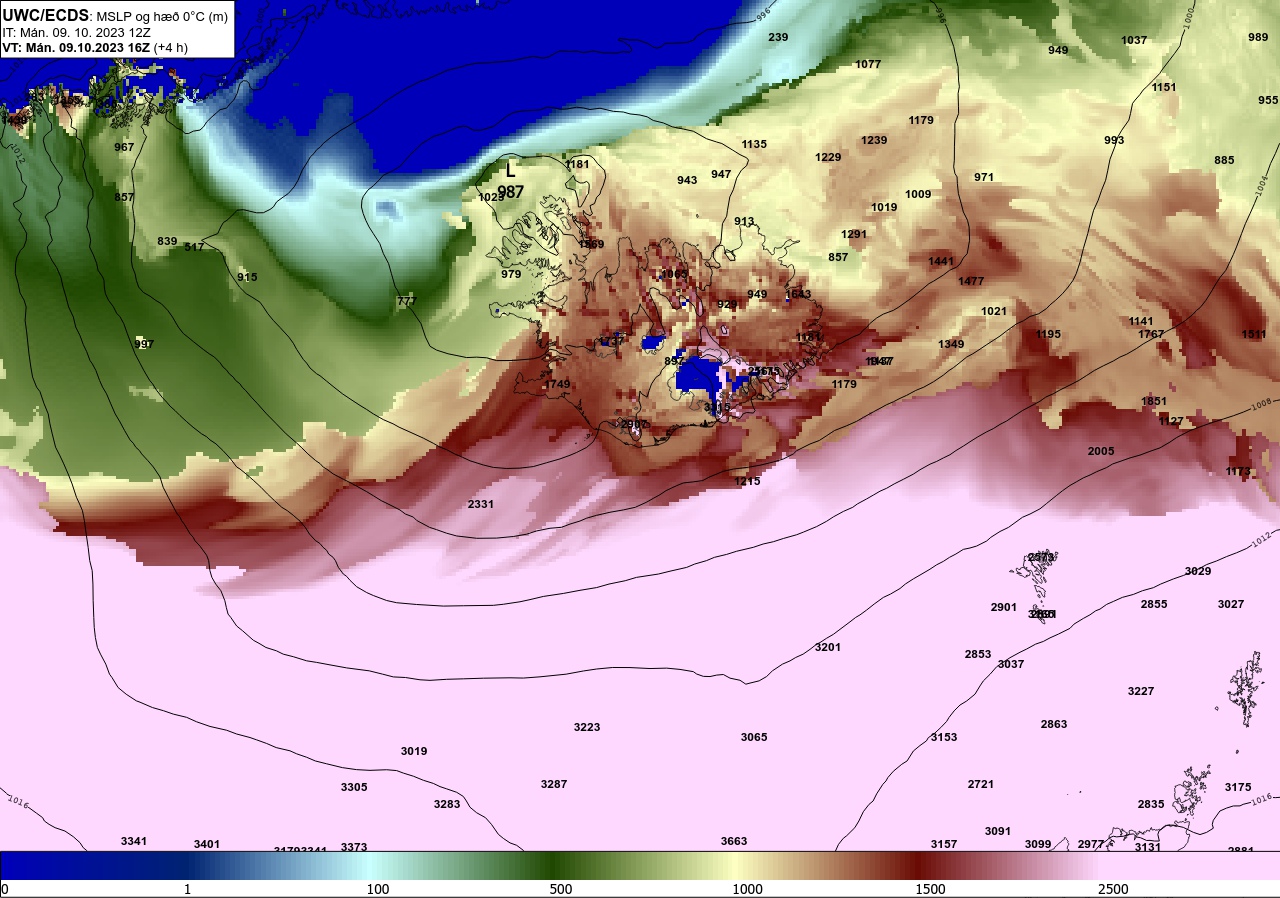Click the '100' mark on the colour scale
1280x898 pixels.
(x=378, y=889)
